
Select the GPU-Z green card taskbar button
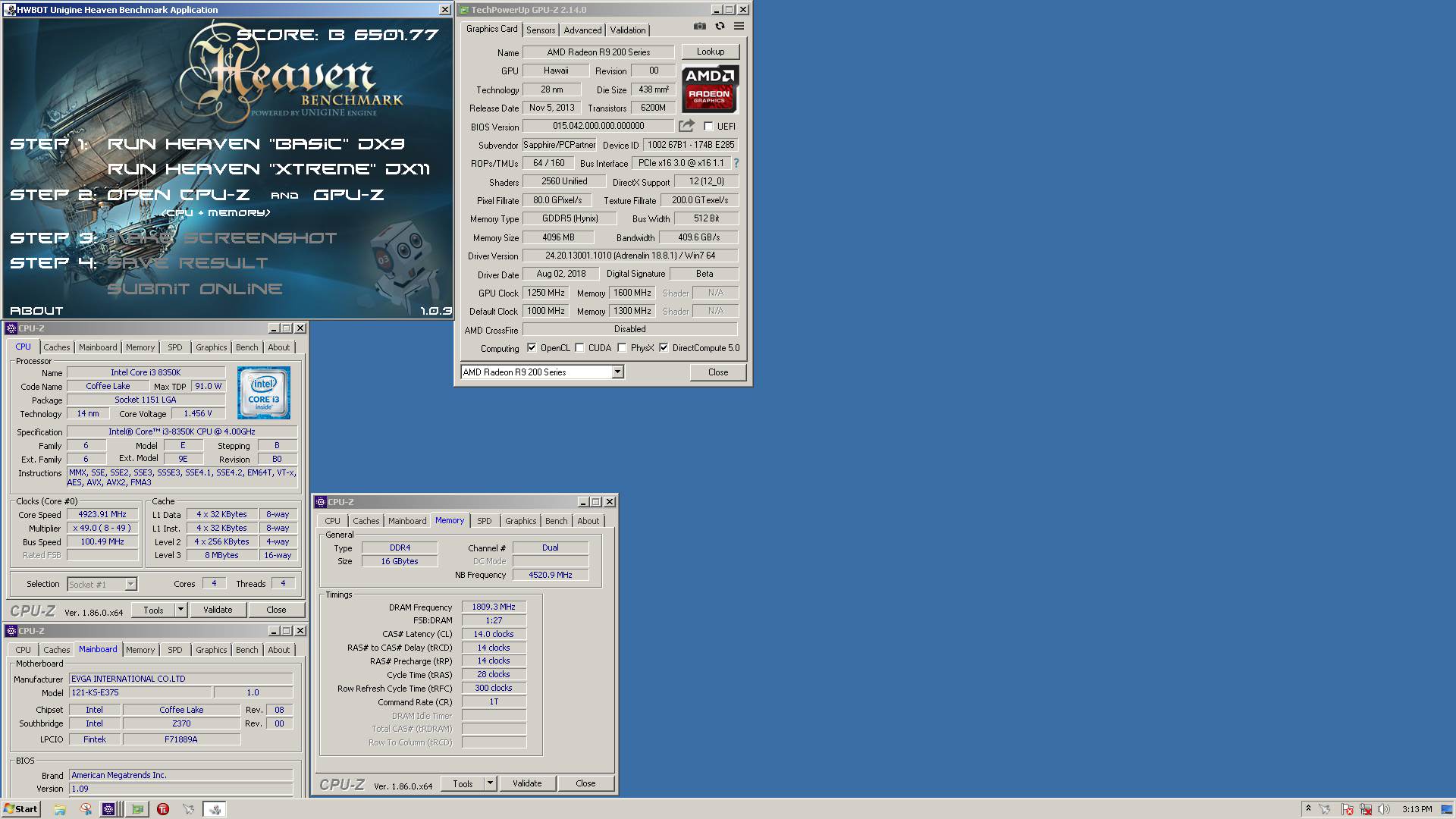click(x=137, y=809)
